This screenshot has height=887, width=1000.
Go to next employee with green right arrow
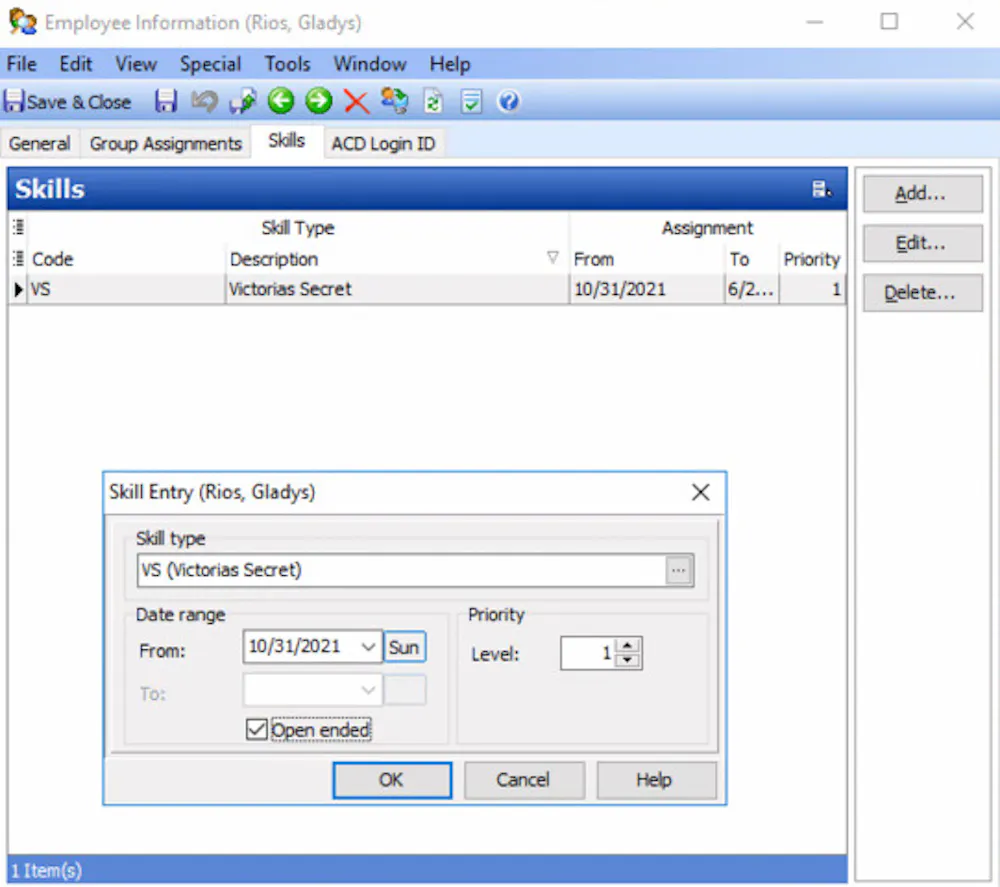coord(318,101)
